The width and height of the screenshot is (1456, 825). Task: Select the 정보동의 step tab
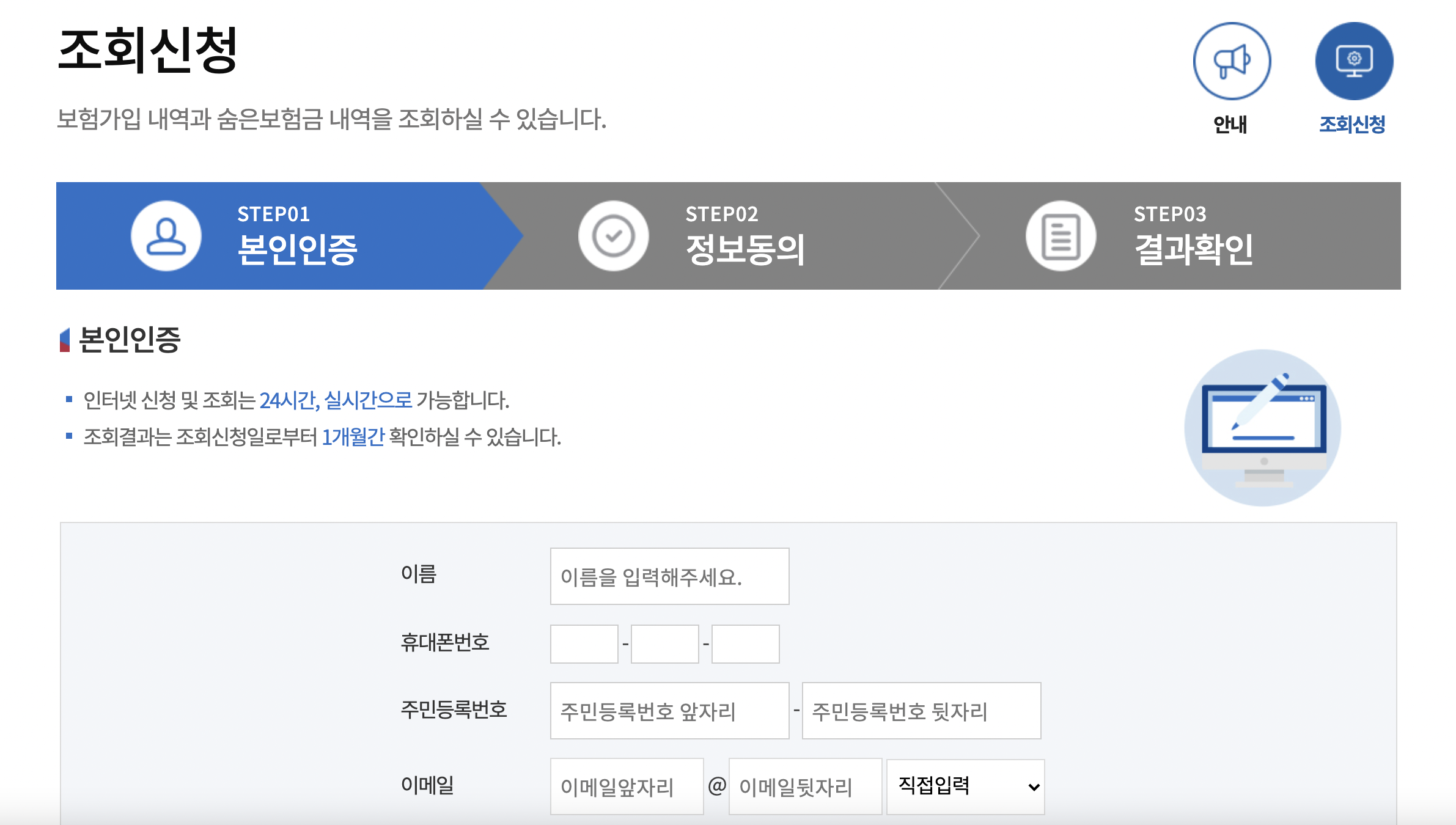pos(745,249)
